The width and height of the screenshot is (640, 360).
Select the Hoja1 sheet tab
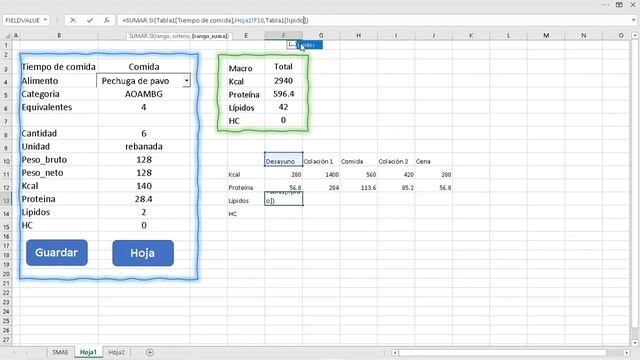click(x=88, y=352)
